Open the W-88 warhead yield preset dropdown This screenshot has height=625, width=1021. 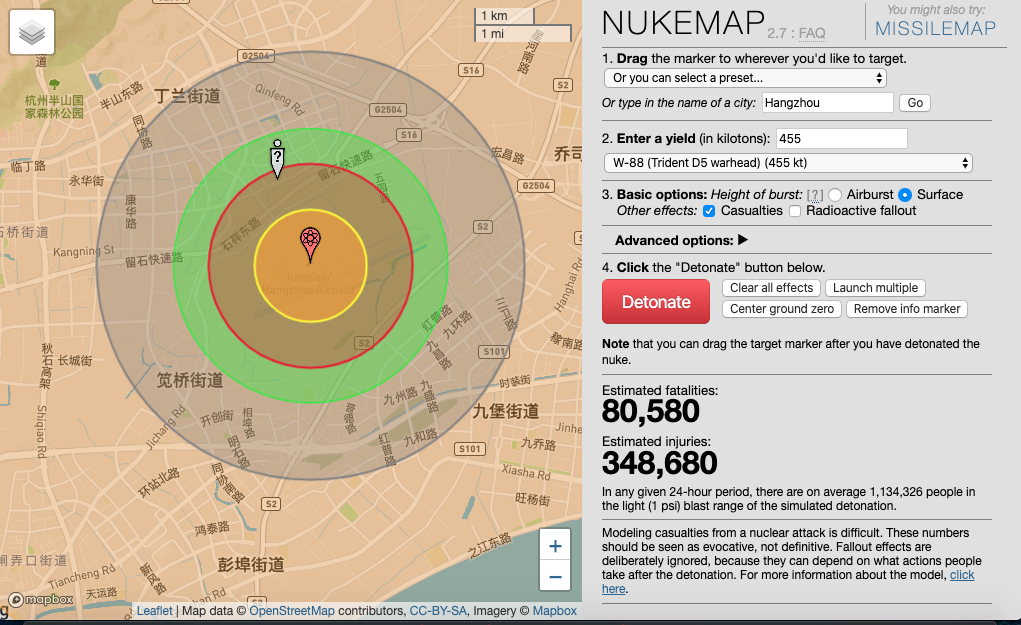pyautogui.click(x=788, y=163)
